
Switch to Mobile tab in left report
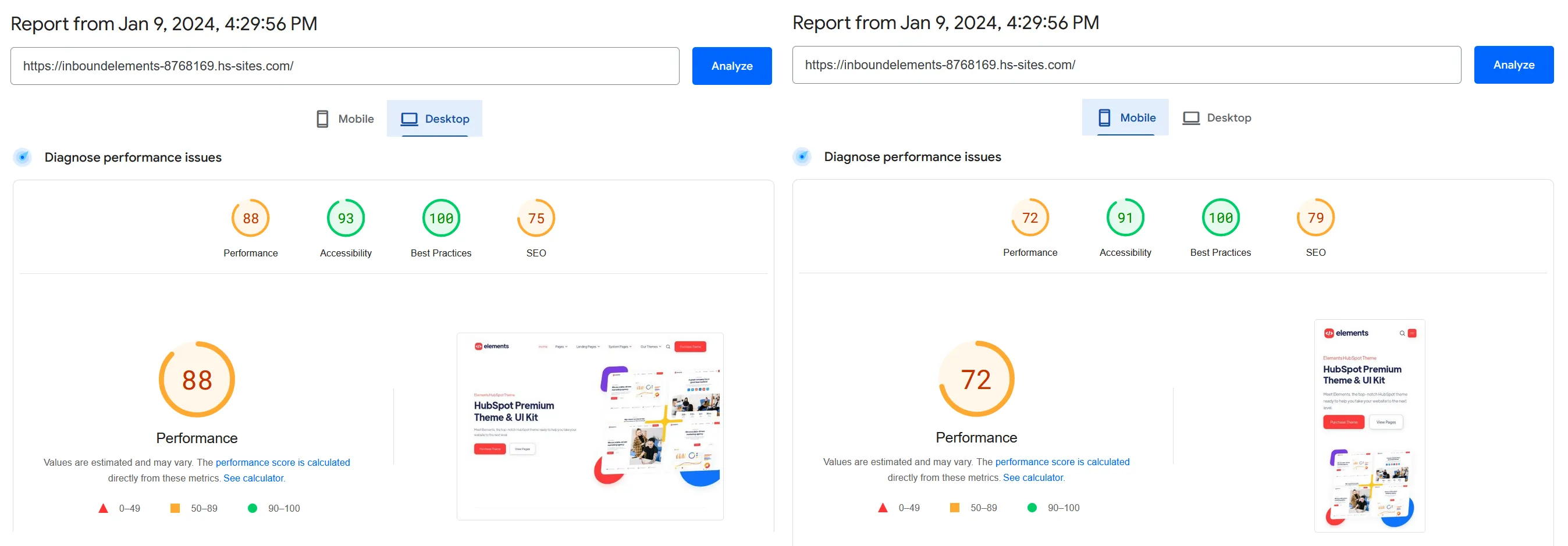(345, 119)
